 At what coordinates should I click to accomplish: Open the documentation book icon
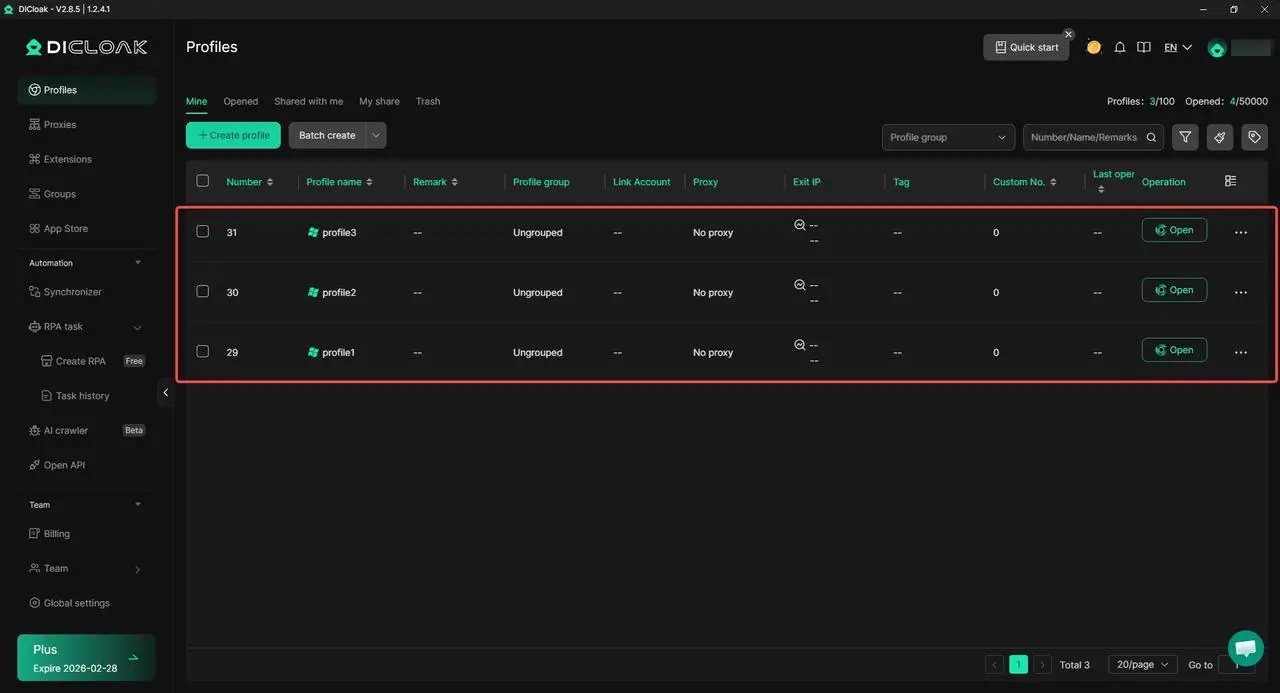1144,47
